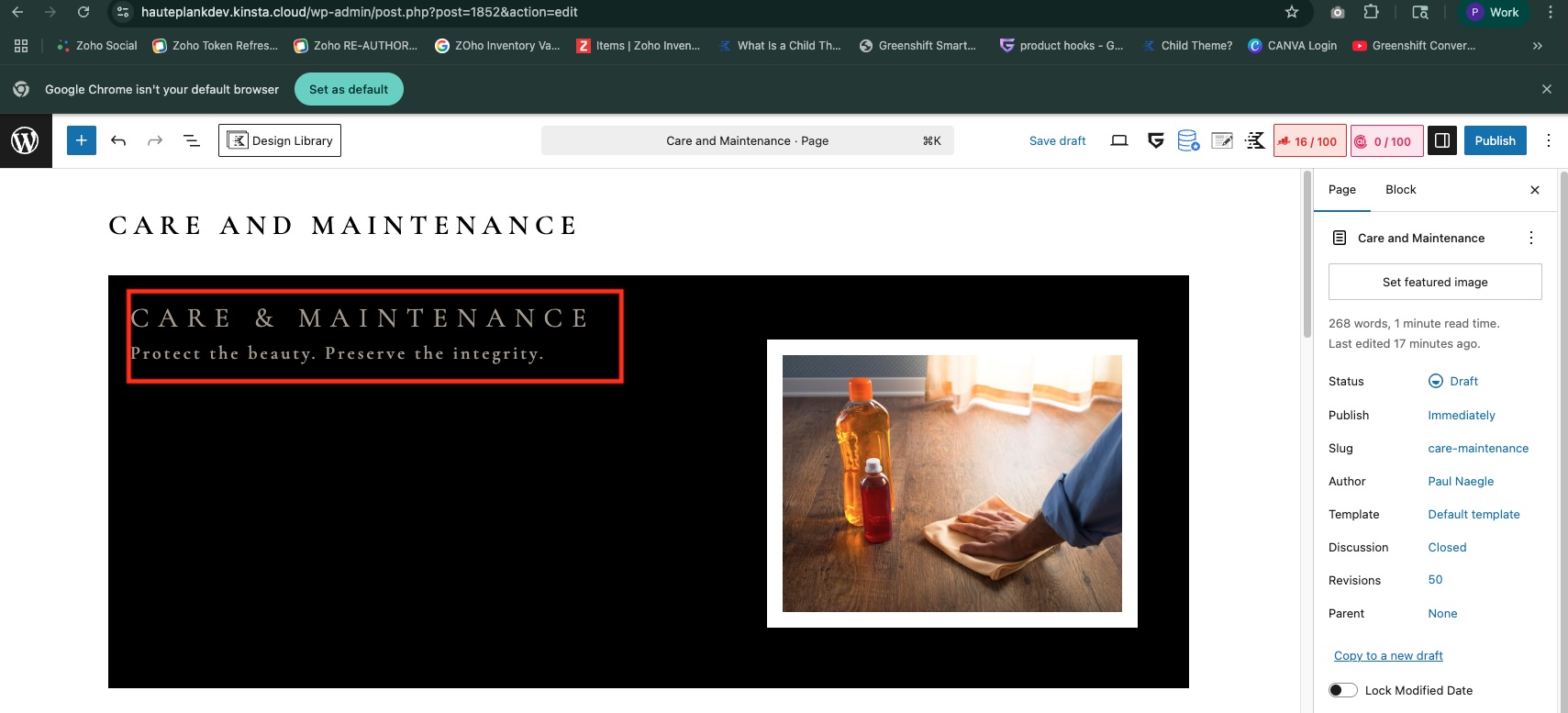Open the laptop preview view icon
The width and height of the screenshot is (1568, 713).
point(1119,140)
